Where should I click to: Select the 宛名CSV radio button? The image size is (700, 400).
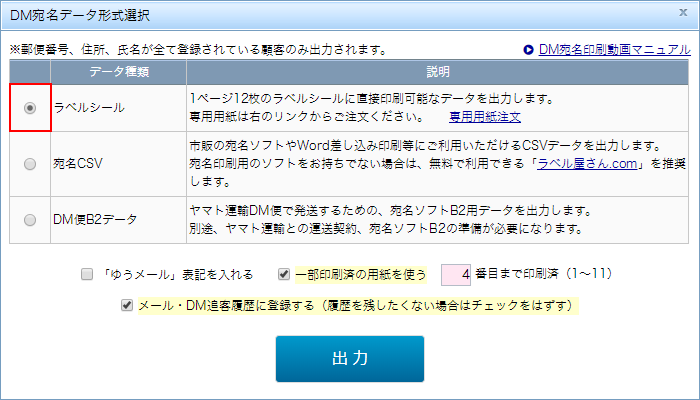click(x=30, y=164)
